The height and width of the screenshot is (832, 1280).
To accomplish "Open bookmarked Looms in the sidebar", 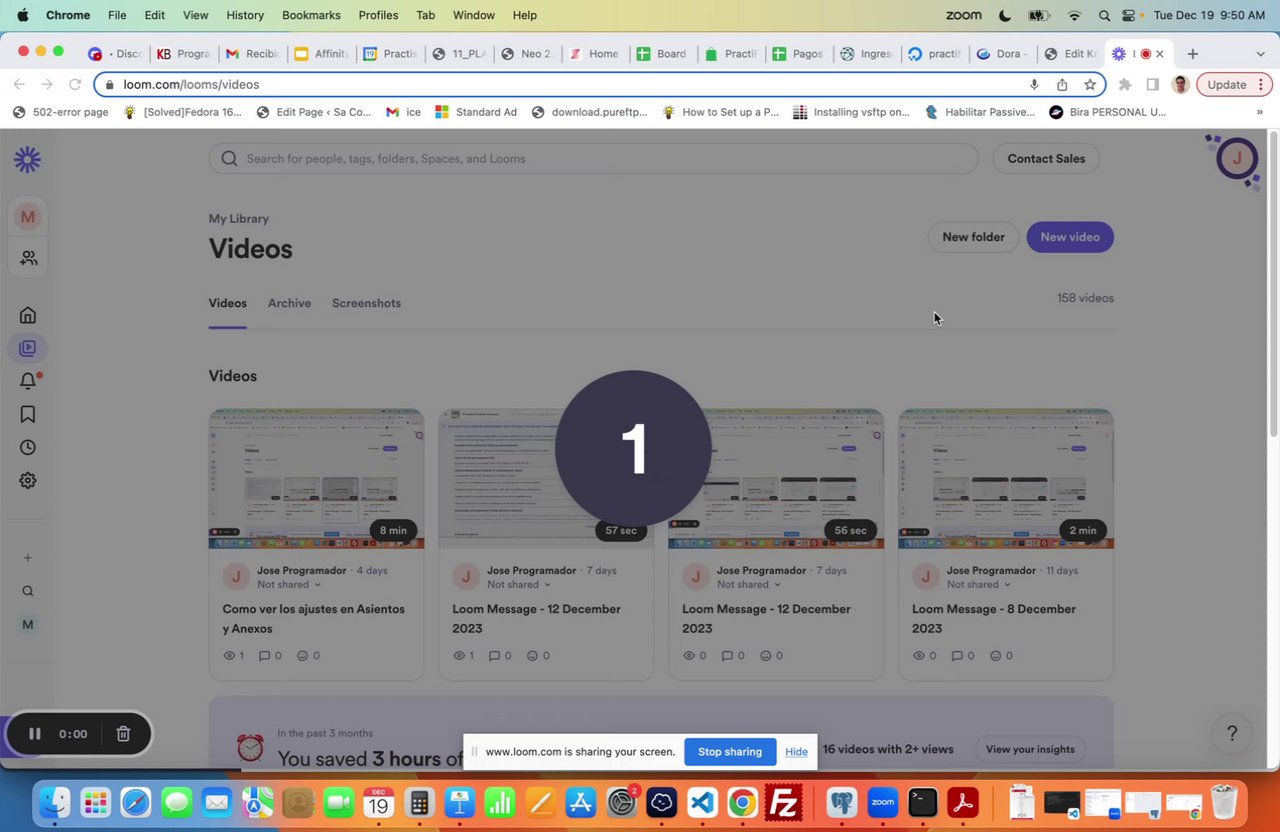I will (x=28, y=414).
